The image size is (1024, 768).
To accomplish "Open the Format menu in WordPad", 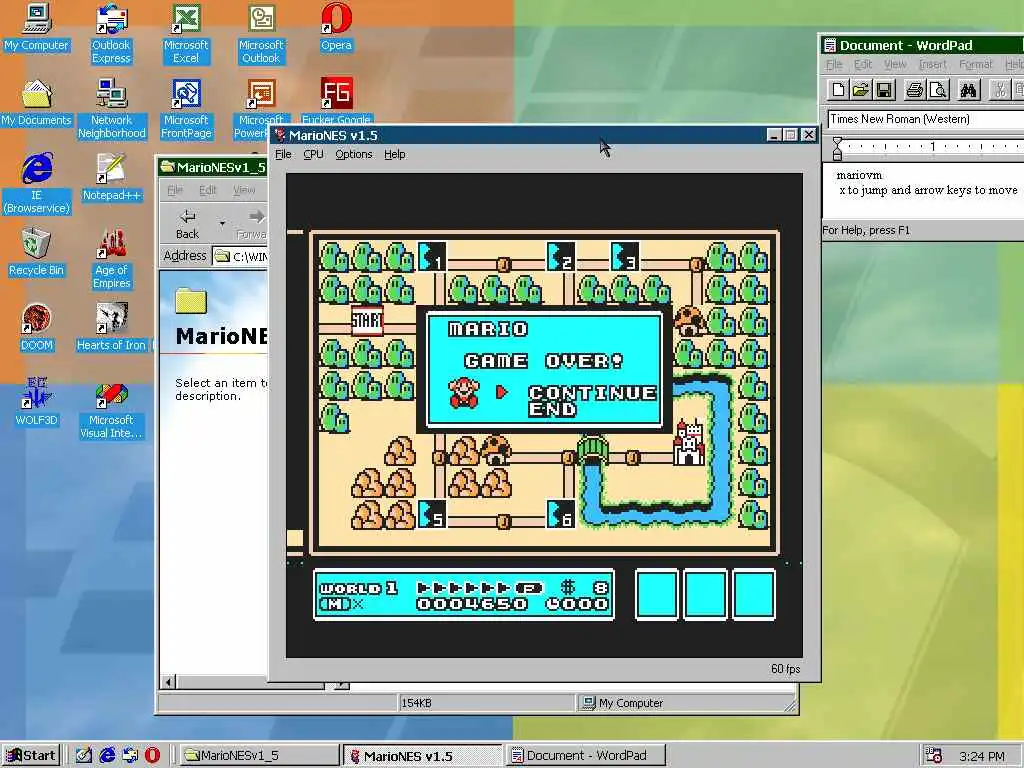I will point(976,64).
